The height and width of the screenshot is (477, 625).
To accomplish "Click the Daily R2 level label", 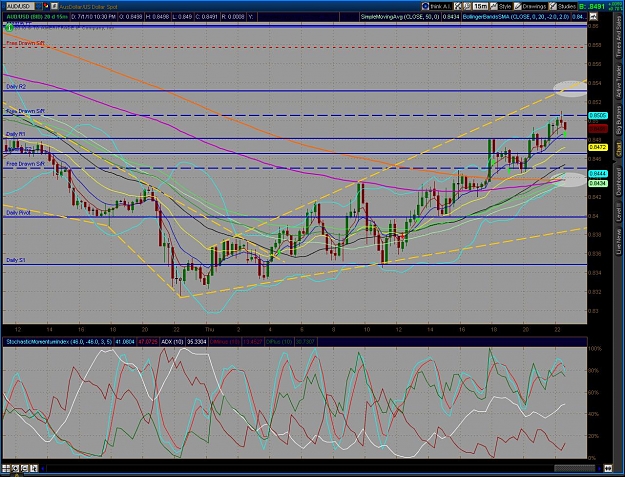I will 16,86.
